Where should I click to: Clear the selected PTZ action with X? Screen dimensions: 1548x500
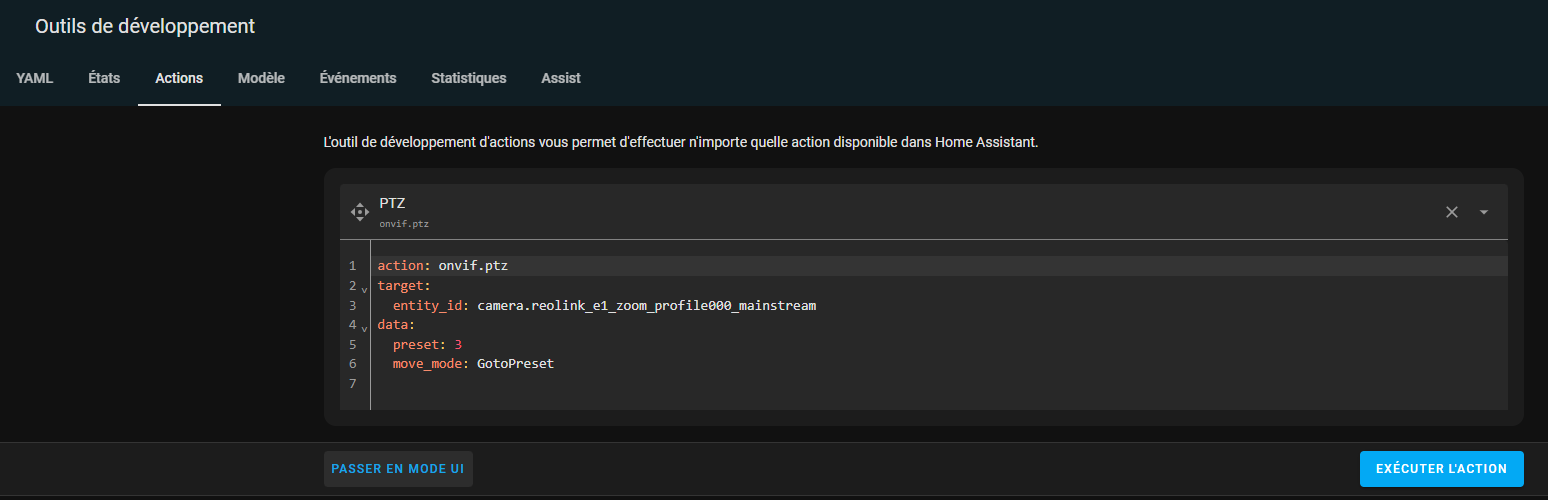pyautogui.click(x=1452, y=212)
